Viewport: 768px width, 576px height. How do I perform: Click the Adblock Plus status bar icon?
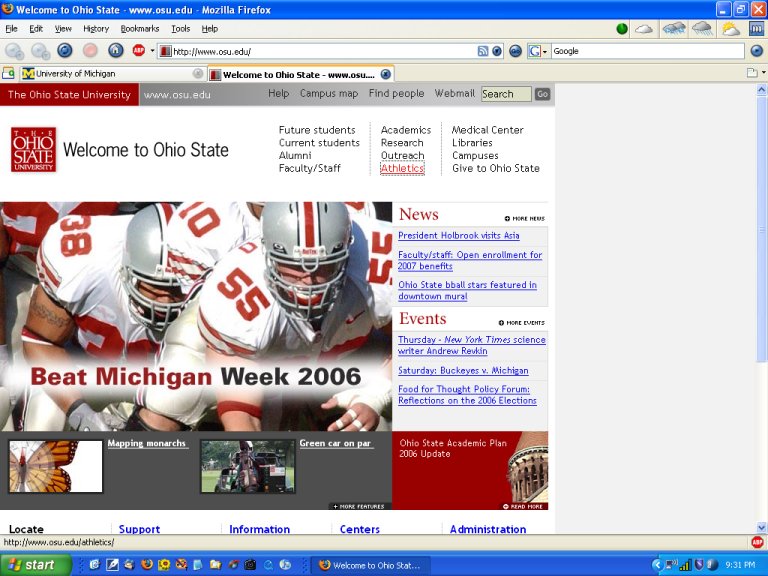point(757,542)
